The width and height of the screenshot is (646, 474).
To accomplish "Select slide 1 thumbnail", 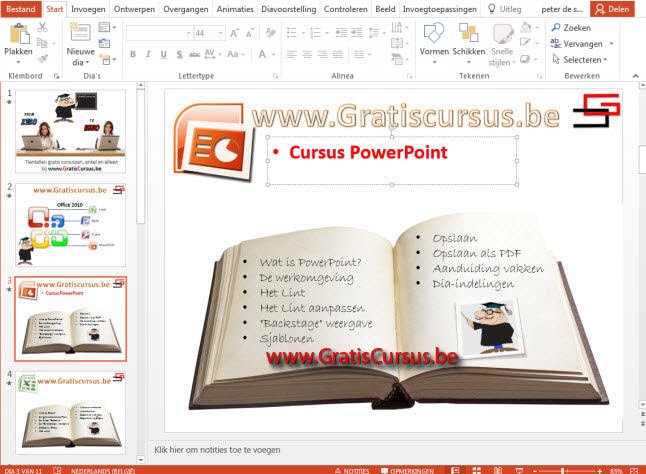I will tap(70, 132).
